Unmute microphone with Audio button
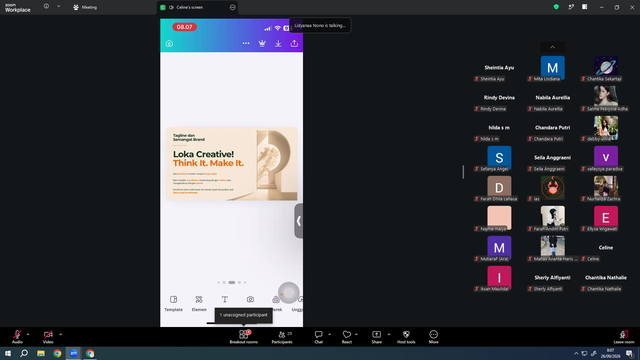This screenshot has width=640, height=360. 17,337
